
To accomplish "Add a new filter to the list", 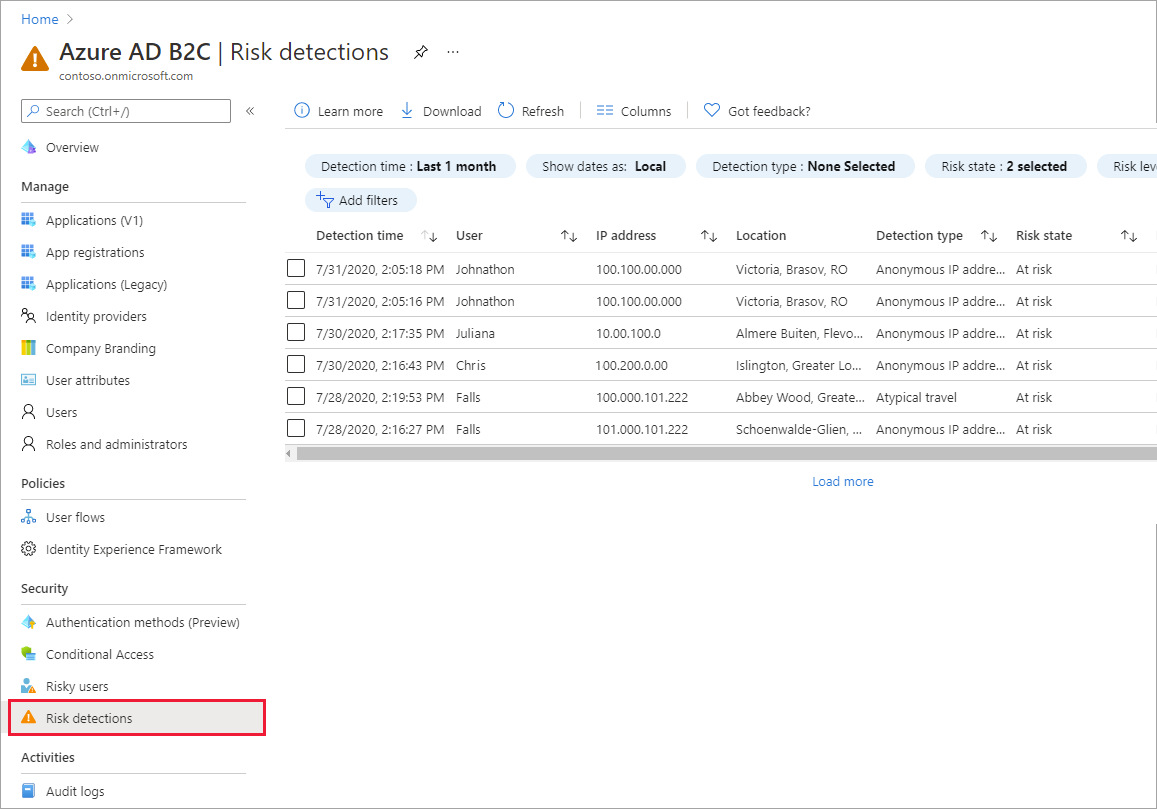I will 361,199.
